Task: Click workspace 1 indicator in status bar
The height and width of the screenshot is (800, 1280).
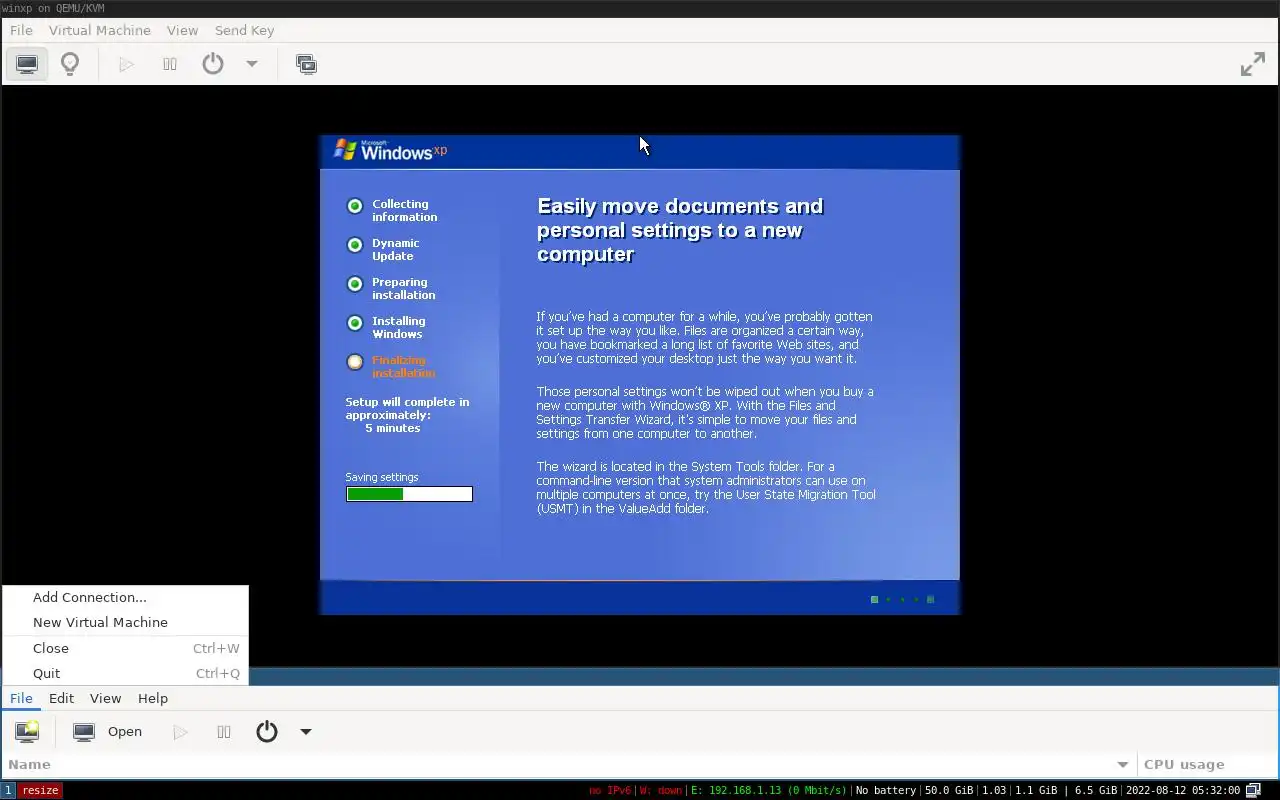Action: (x=8, y=790)
